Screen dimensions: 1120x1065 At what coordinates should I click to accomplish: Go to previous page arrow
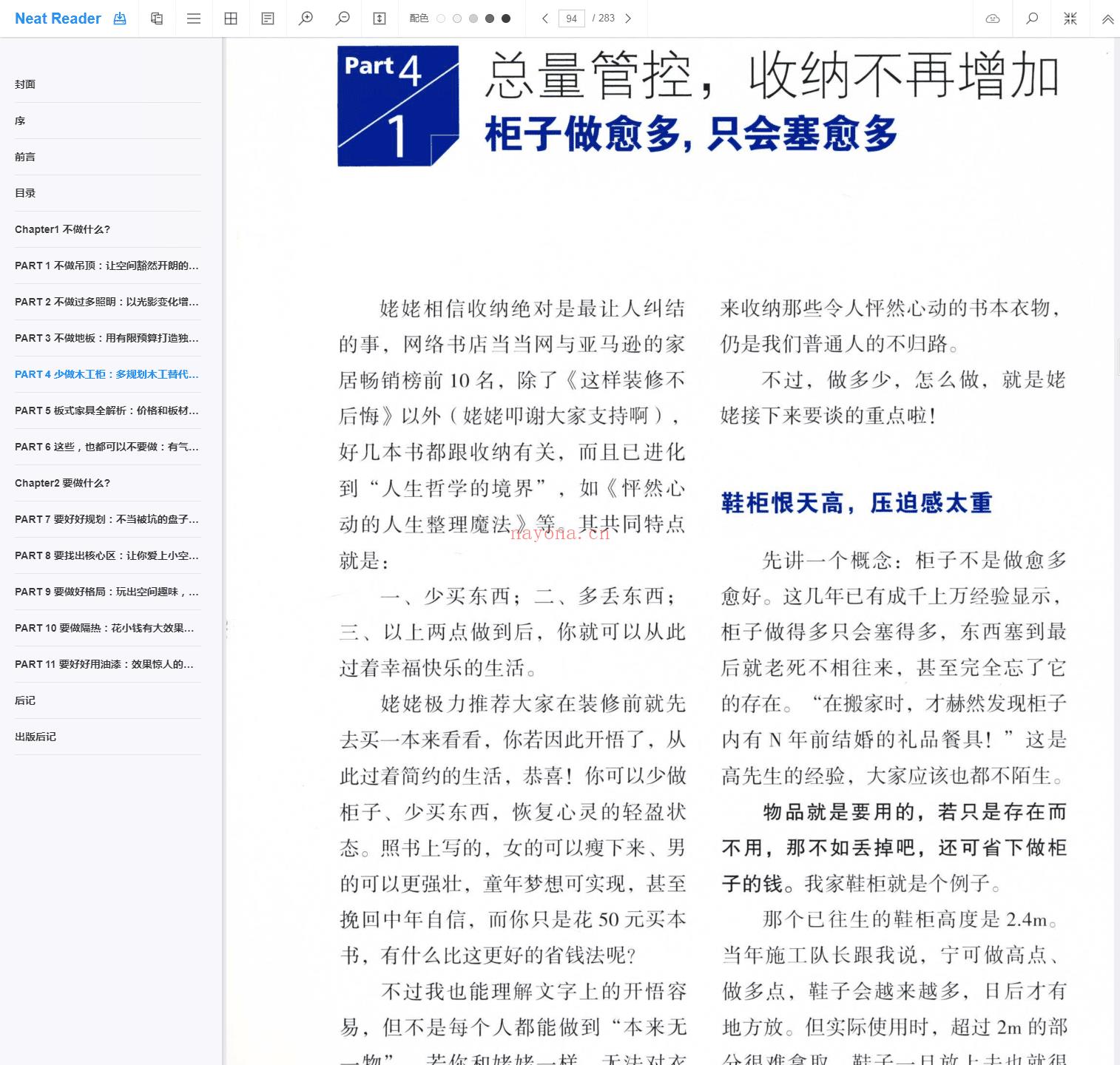545,18
